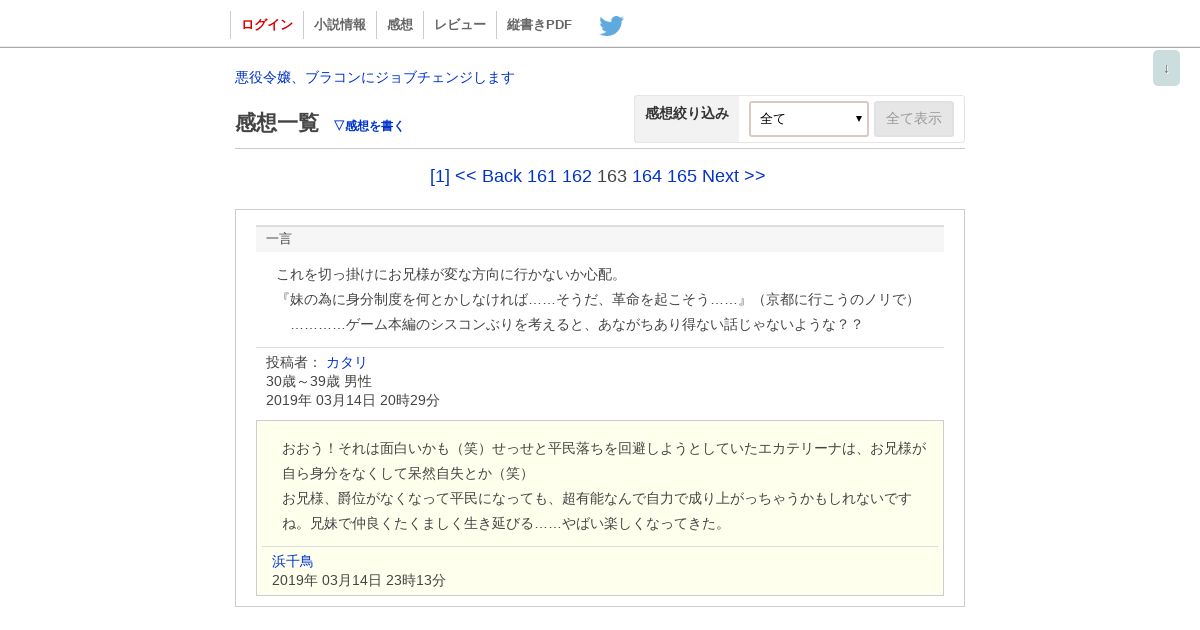The height and width of the screenshot is (630, 1200).
Task: Open the Twitter bird icon link
Action: (x=611, y=25)
